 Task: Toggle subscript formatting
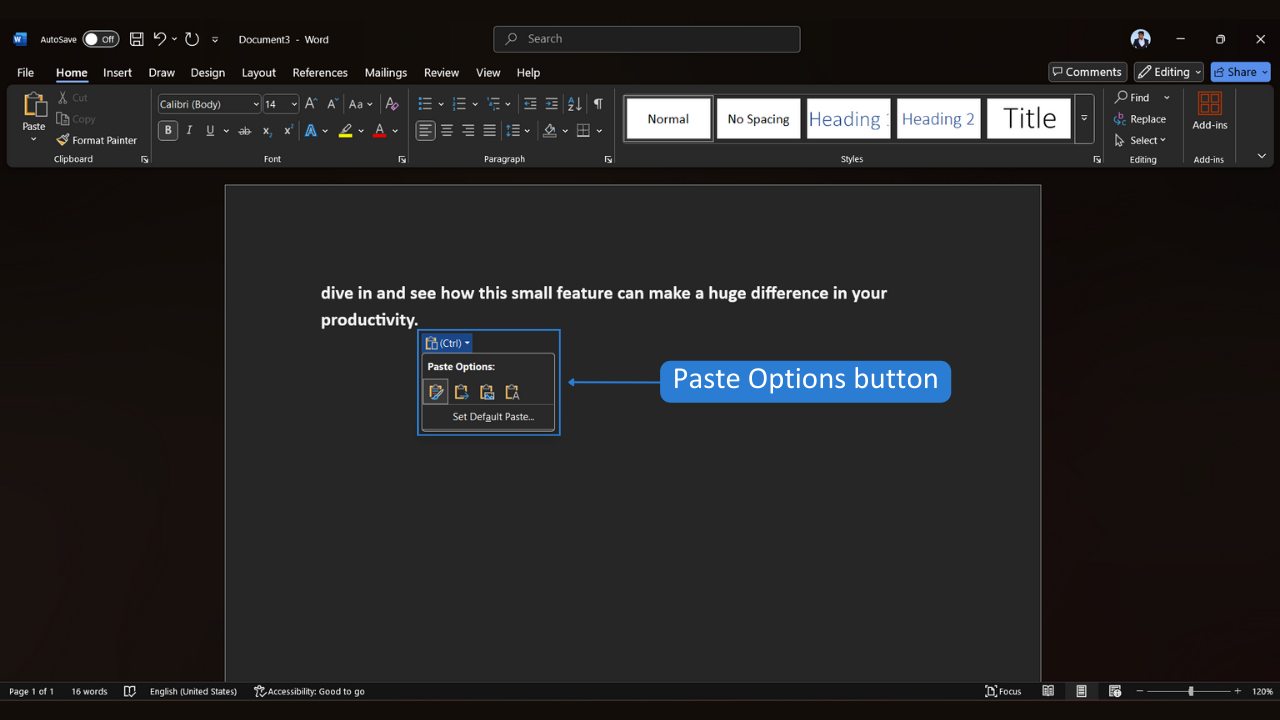tap(267, 130)
